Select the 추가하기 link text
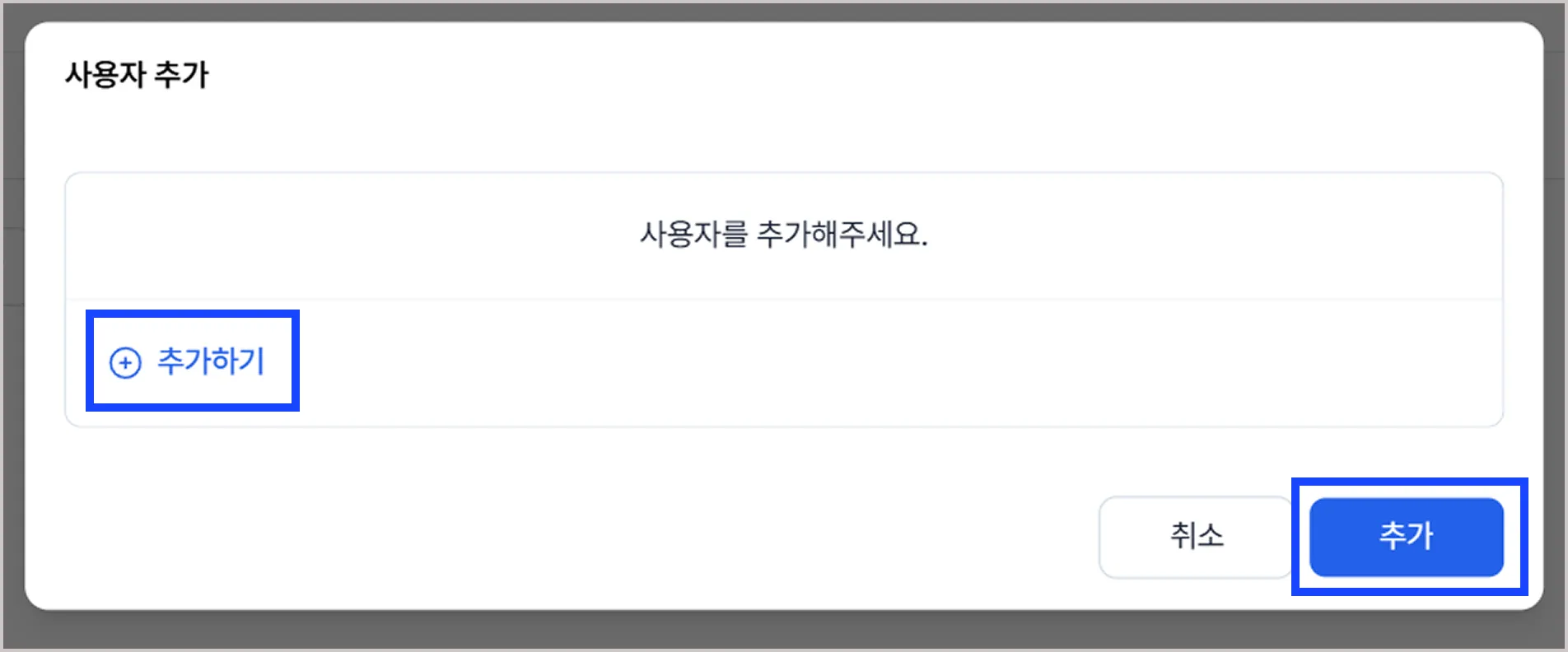1568x652 pixels. tap(211, 361)
